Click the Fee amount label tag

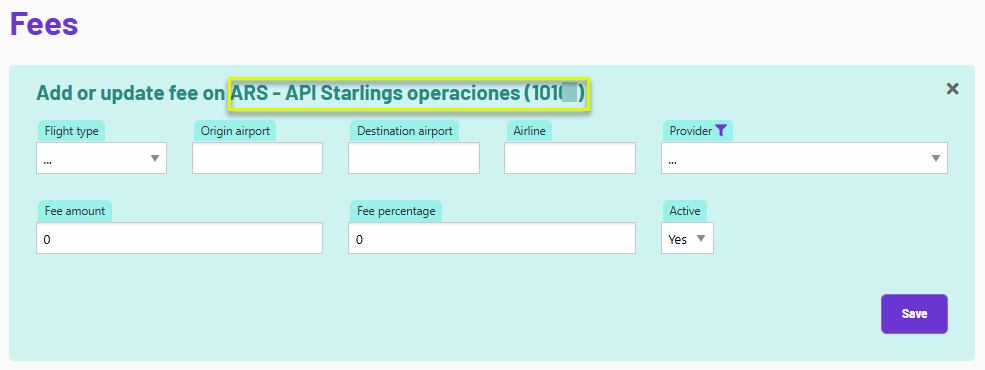click(x=75, y=211)
